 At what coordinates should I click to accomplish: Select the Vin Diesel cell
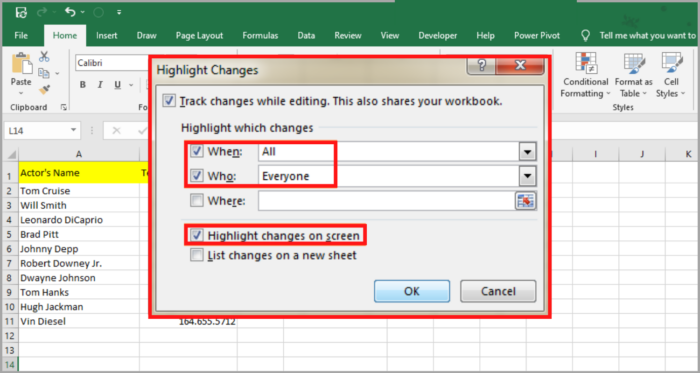79,321
